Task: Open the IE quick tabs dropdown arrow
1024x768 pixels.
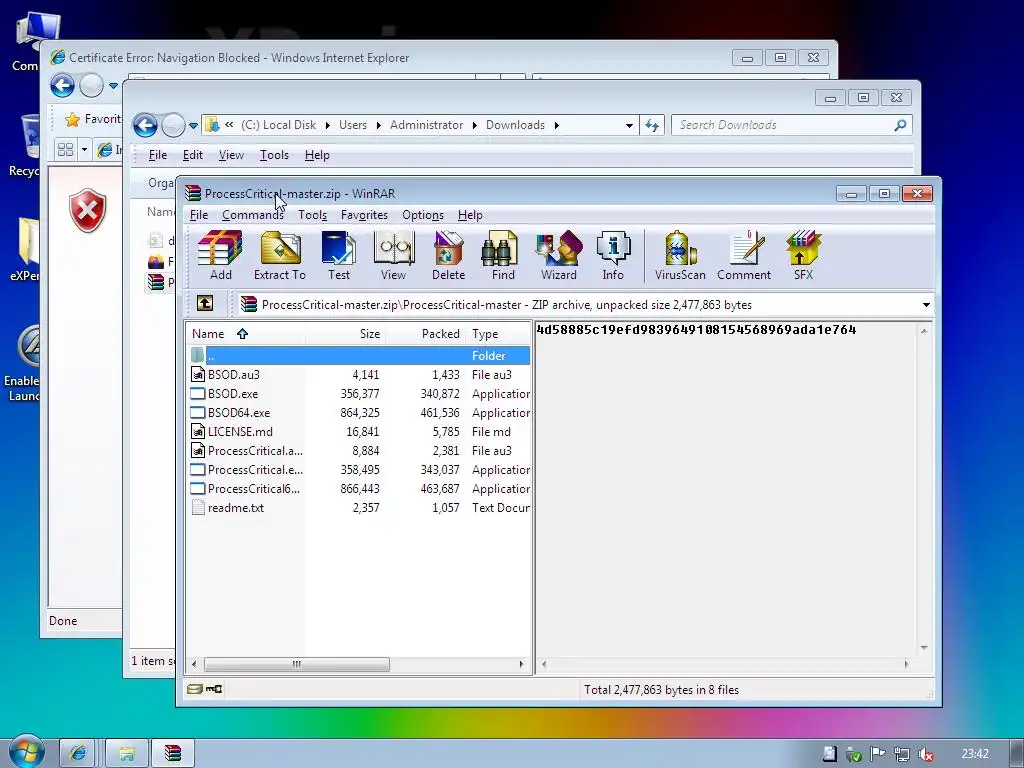Action: (84, 150)
